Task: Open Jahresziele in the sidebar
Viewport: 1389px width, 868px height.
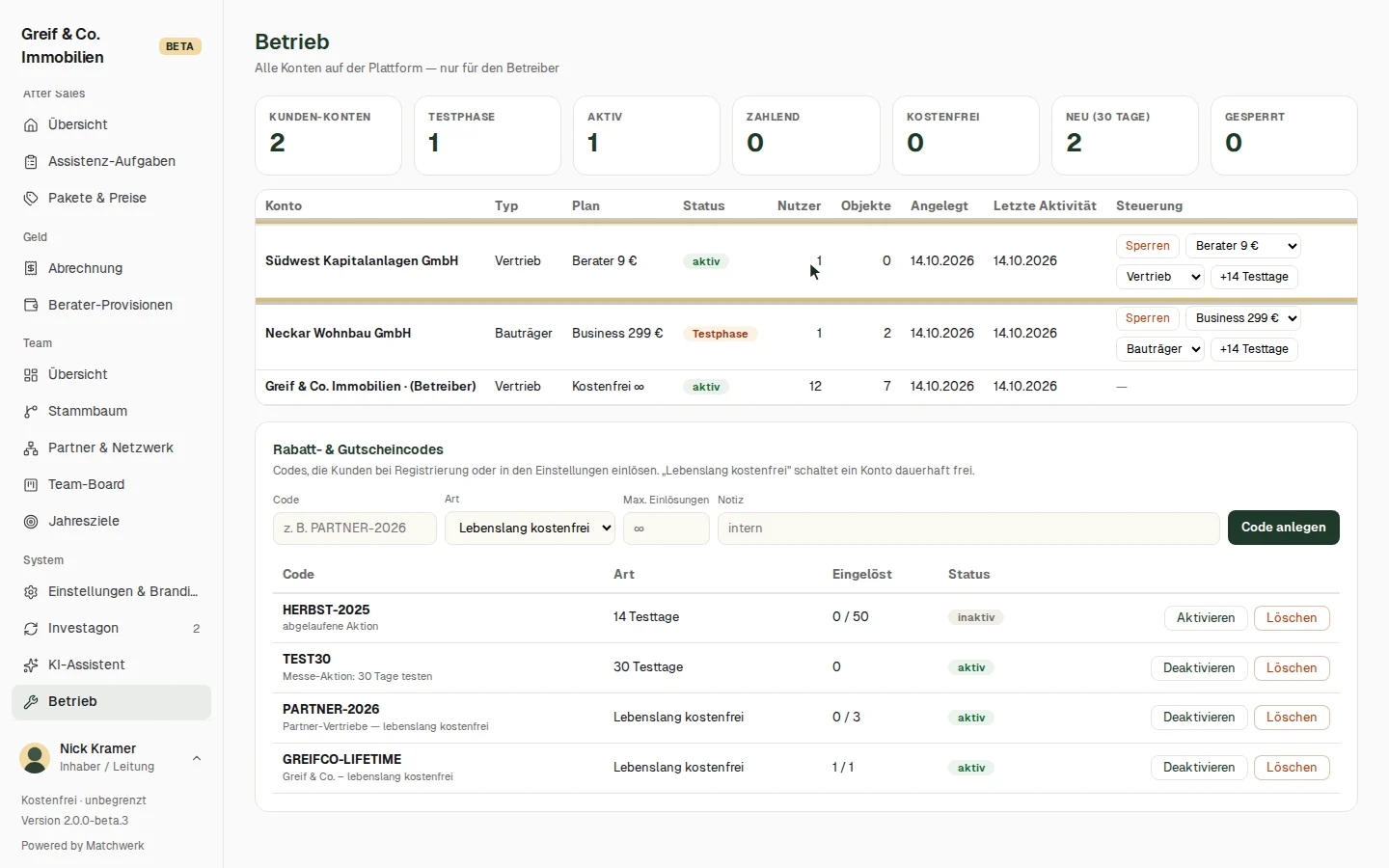Action: (111, 522)
